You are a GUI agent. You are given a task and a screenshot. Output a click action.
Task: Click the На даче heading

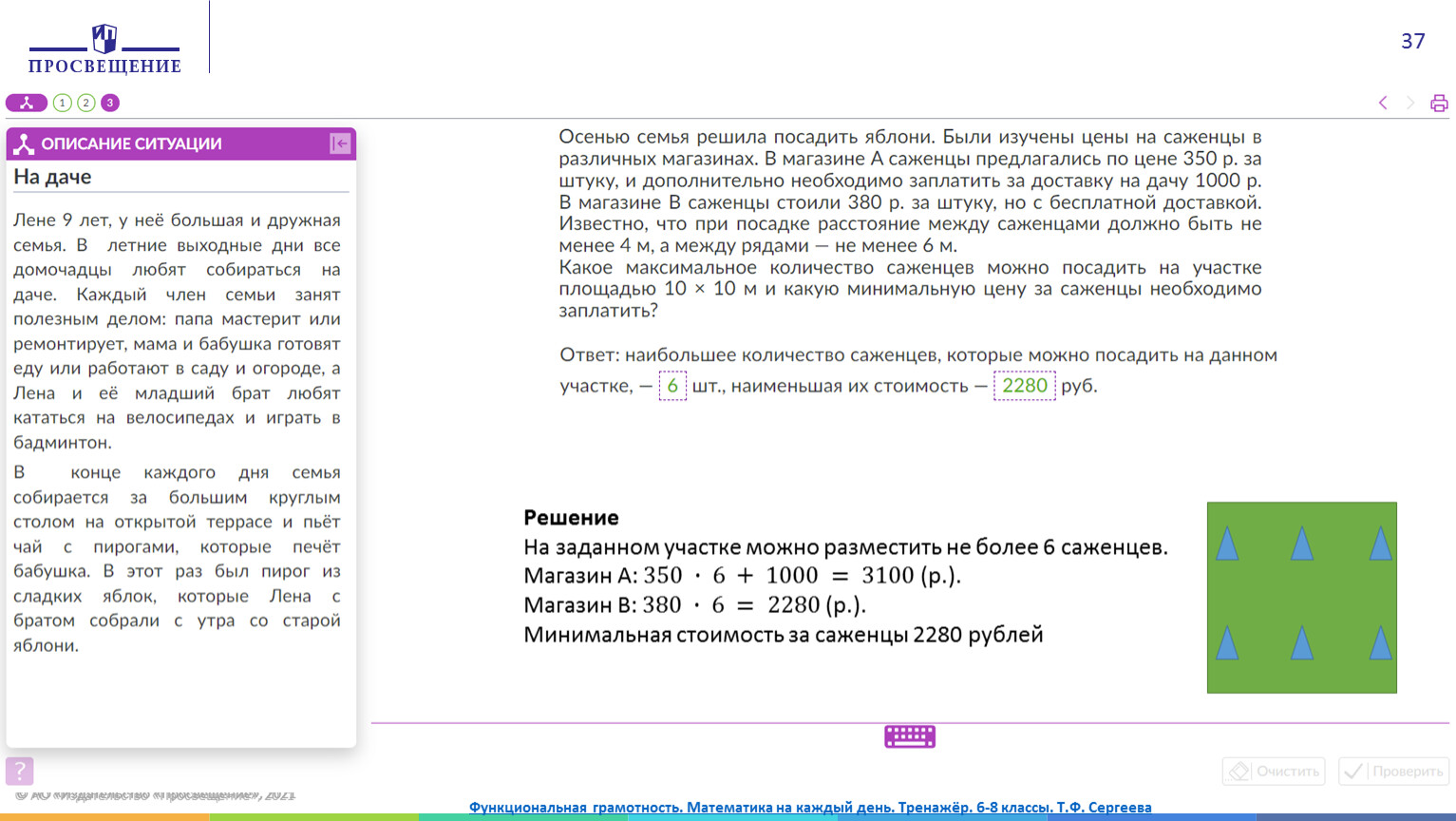53,177
